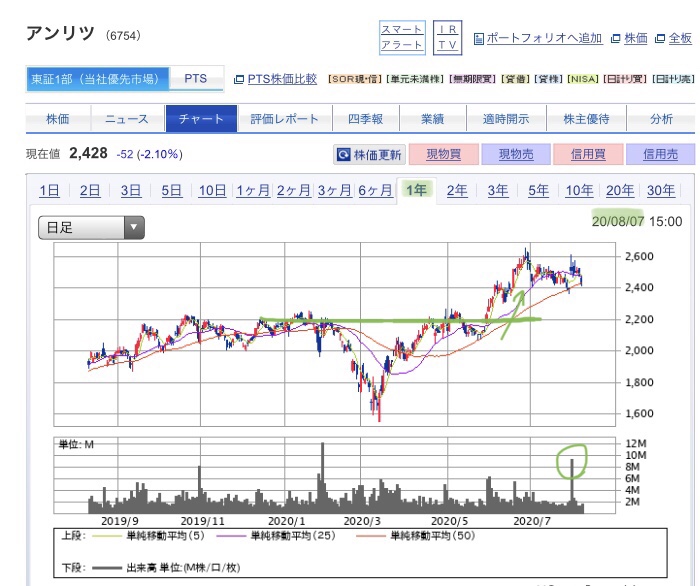Refresh price with 株価更新 button
700x586 pixels.
[369, 155]
